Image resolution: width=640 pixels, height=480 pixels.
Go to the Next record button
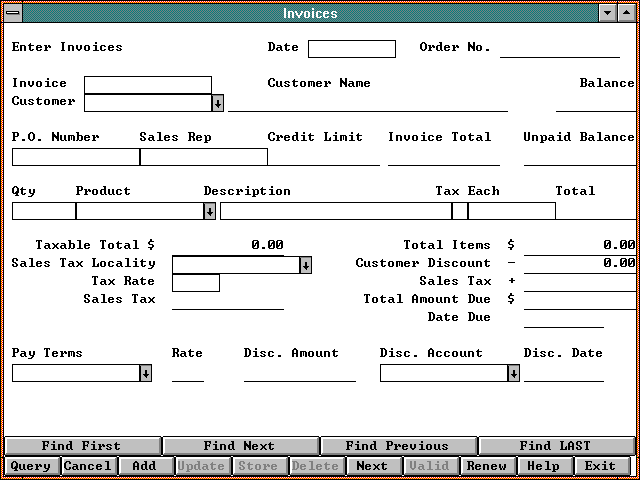pos(372,466)
